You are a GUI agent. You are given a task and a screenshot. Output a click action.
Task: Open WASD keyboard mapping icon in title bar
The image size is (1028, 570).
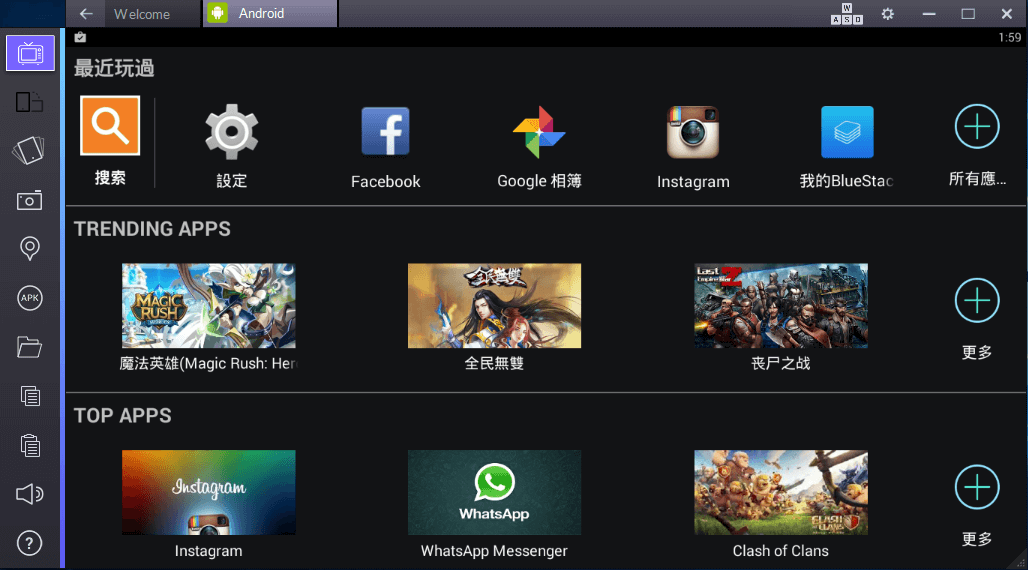[x=846, y=14]
